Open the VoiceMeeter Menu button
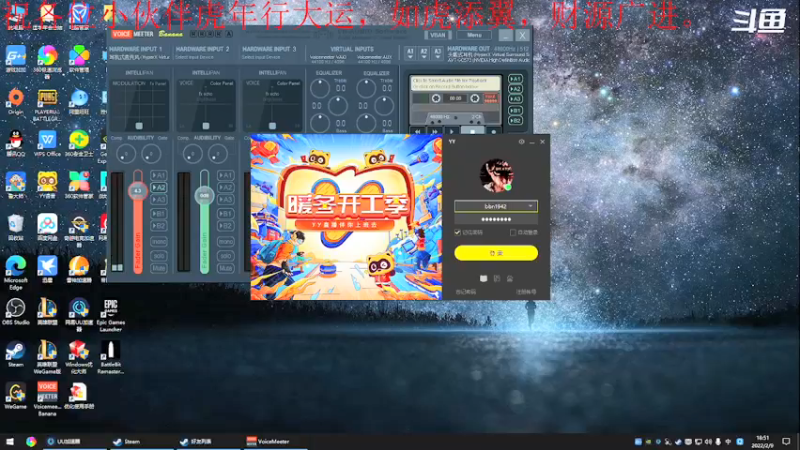Screen dimensions: 800x450 [x=474, y=35]
